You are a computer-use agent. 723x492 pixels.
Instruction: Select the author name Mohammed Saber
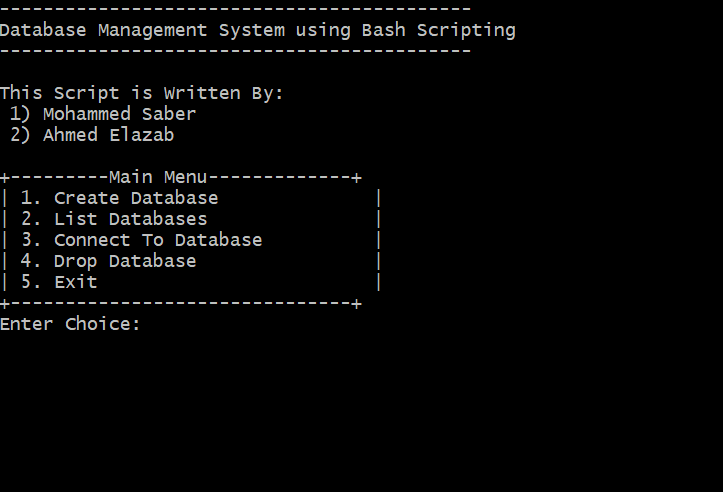point(119,114)
